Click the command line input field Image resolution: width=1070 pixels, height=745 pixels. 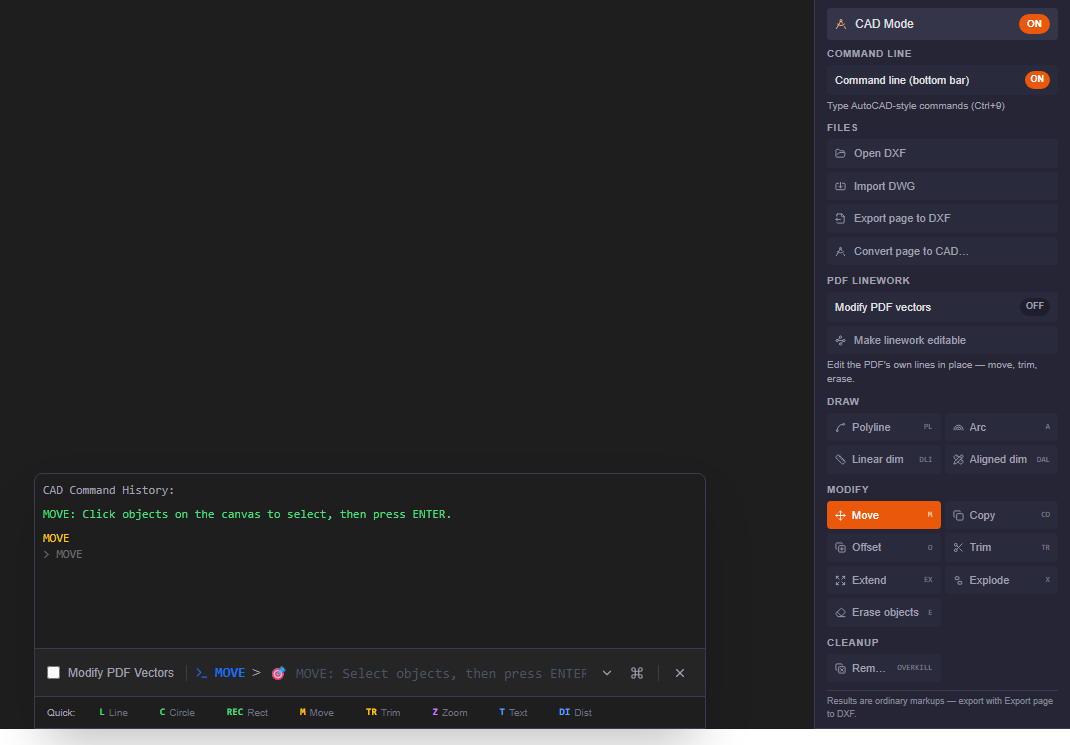pos(440,673)
